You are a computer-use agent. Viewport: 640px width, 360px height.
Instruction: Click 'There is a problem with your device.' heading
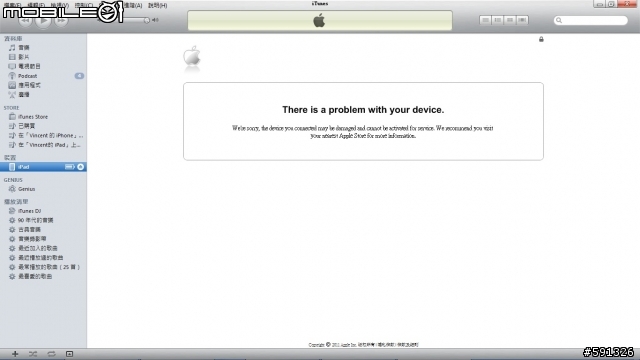[x=363, y=110]
